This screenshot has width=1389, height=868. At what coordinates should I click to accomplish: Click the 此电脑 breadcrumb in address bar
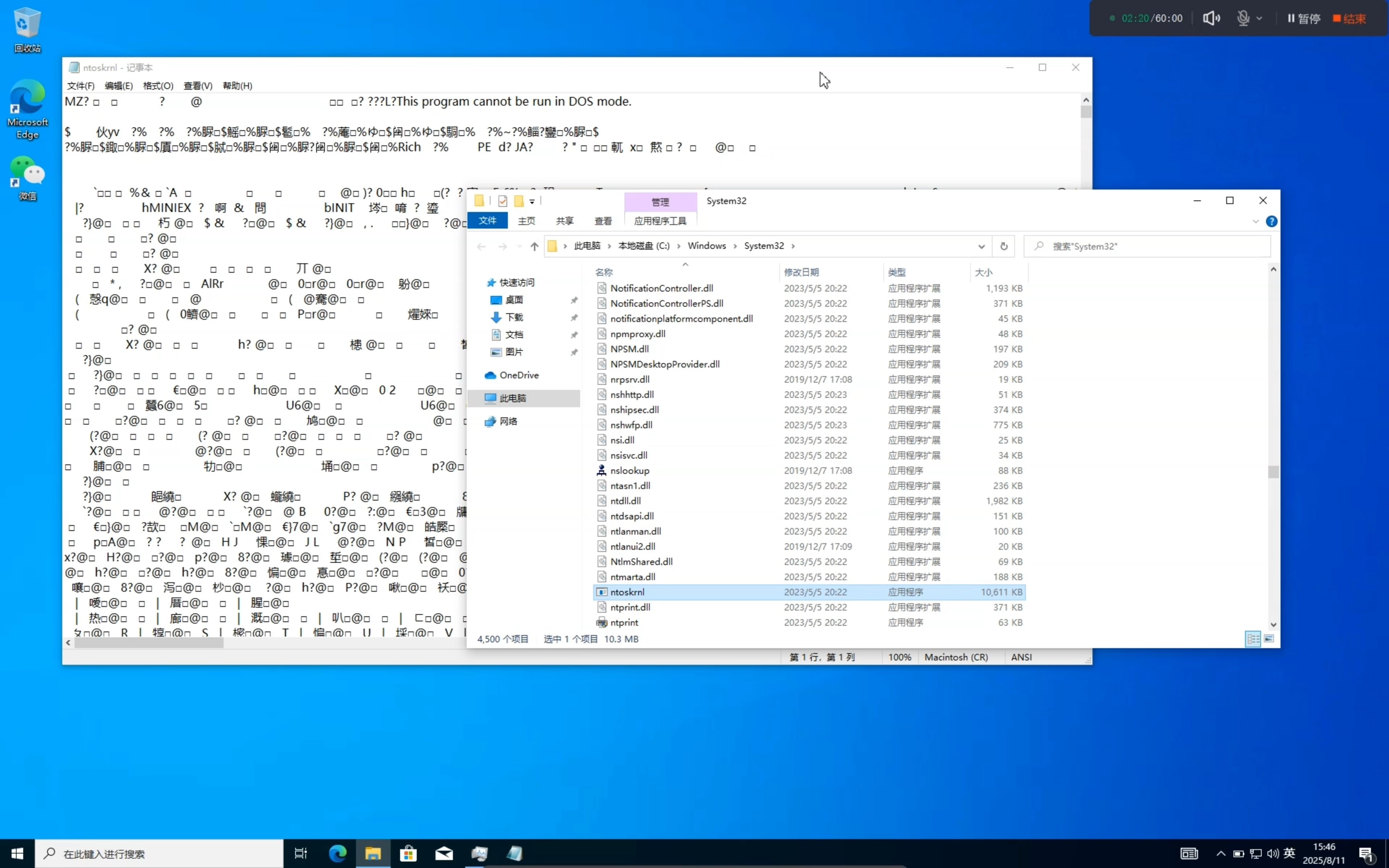[x=587, y=246]
